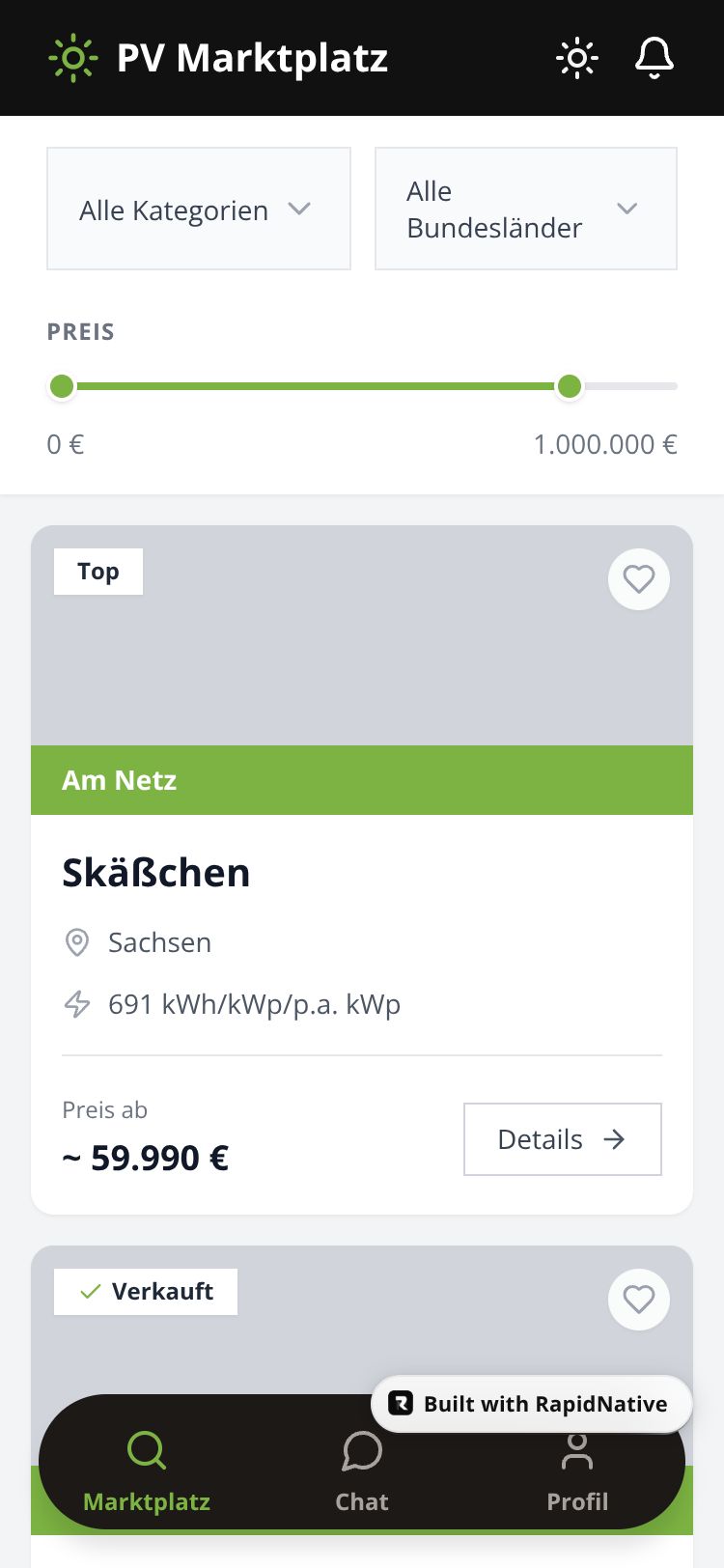Toggle the heart on the Verkauft listing
This screenshot has height=1568, width=724.
tap(638, 1300)
